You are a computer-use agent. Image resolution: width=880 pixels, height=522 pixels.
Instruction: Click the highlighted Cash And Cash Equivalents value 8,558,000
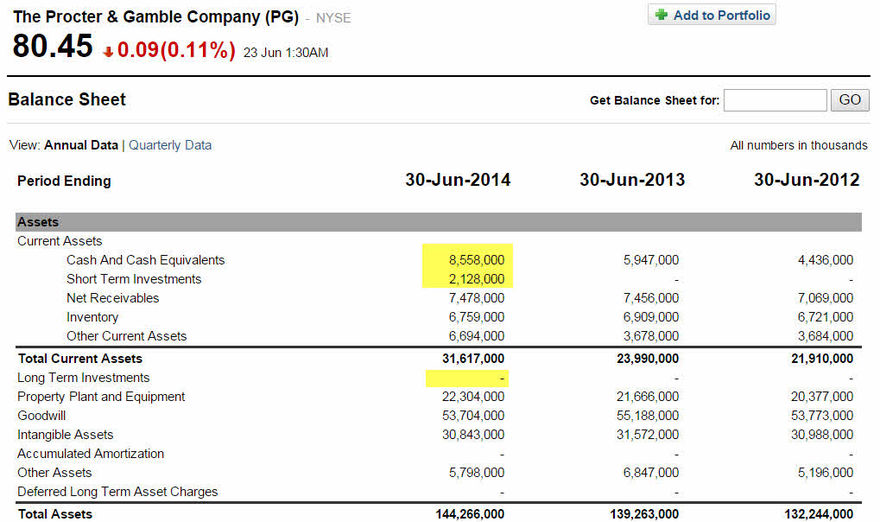pyautogui.click(x=476, y=260)
